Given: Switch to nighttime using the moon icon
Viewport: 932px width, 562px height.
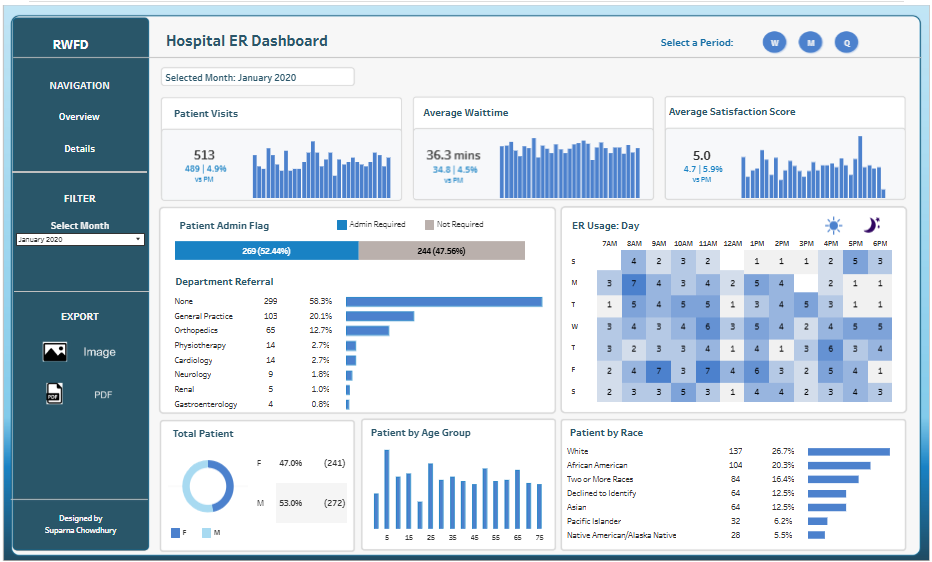Looking at the screenshot, I should pyautogui.click(x=872, y=225).
